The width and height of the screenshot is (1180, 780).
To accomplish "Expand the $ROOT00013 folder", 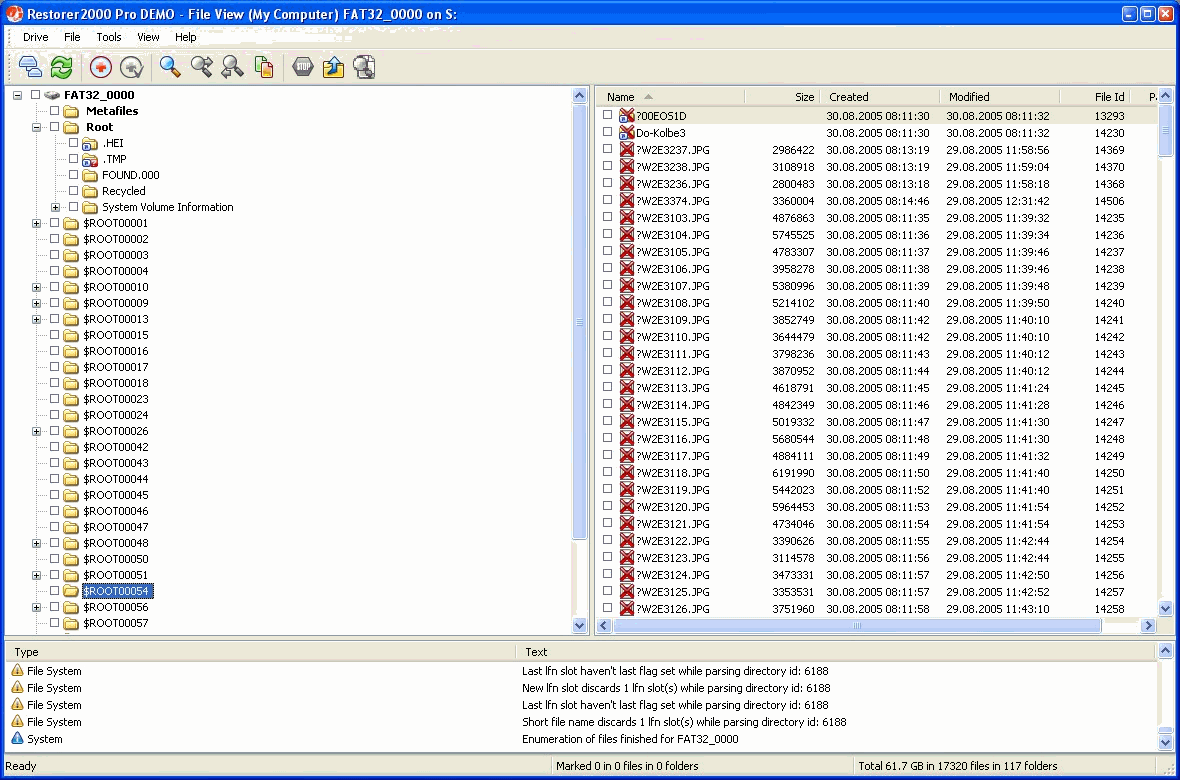I will 36,319.
